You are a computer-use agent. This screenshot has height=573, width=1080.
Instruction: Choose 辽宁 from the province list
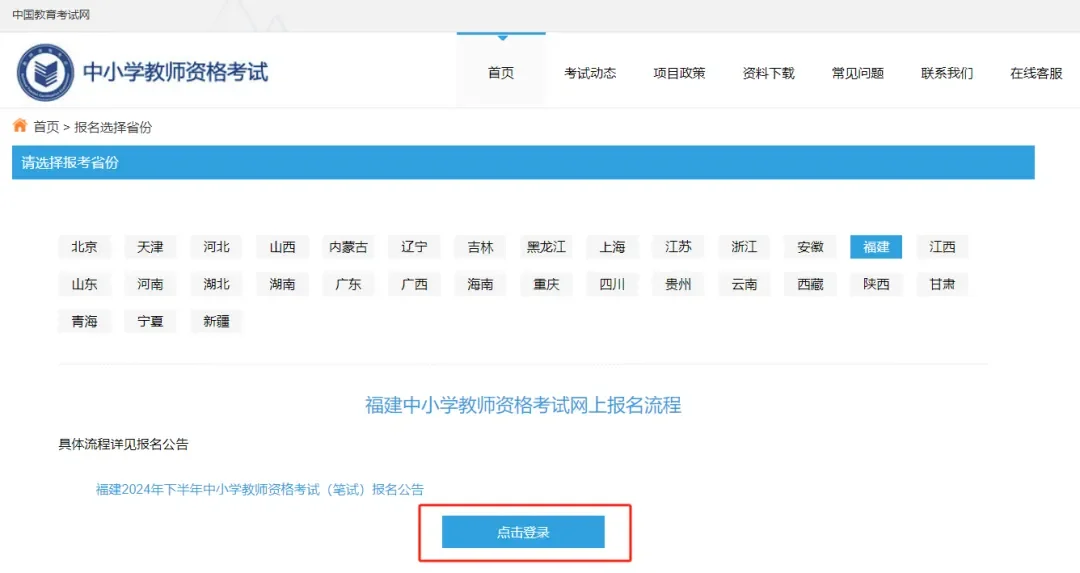pyautogui.click(x=414, y=247)
